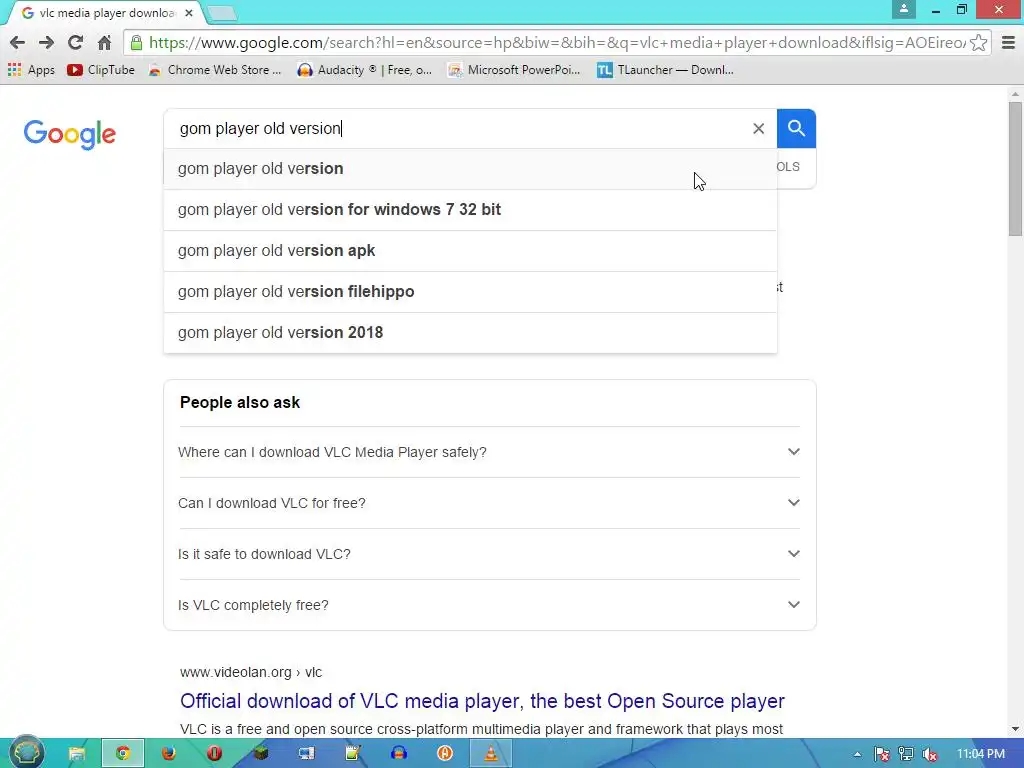
Task: Open 'Official download of VLC media player' link
Action: [482, 701]
